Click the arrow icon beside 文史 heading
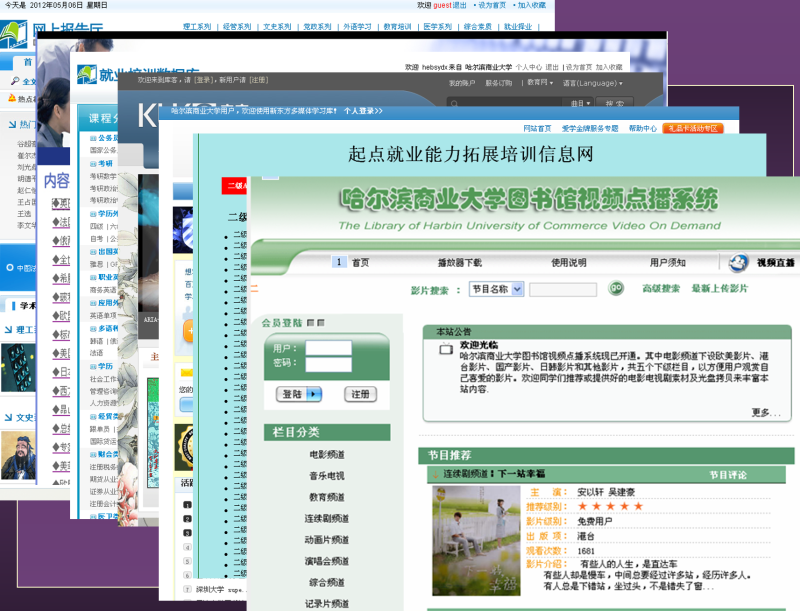The width and height of the screenshot is (800, 611). point(8,418)
